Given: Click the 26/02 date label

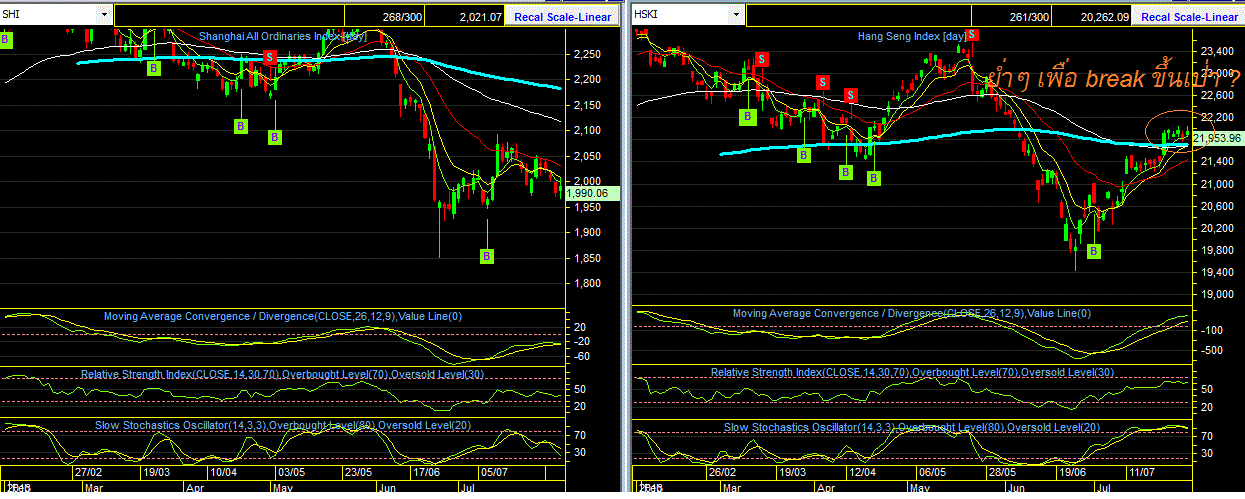Looking at the screenshot, I should point(723,471).
